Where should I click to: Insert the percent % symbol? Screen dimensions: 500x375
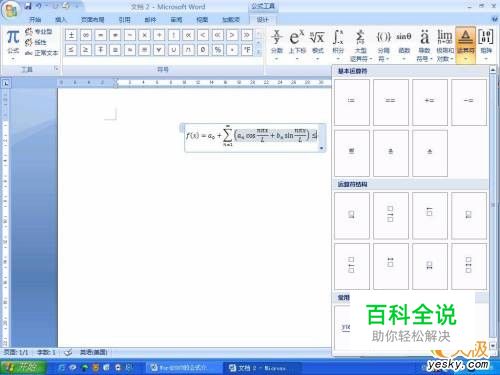[x=218, y=50]
